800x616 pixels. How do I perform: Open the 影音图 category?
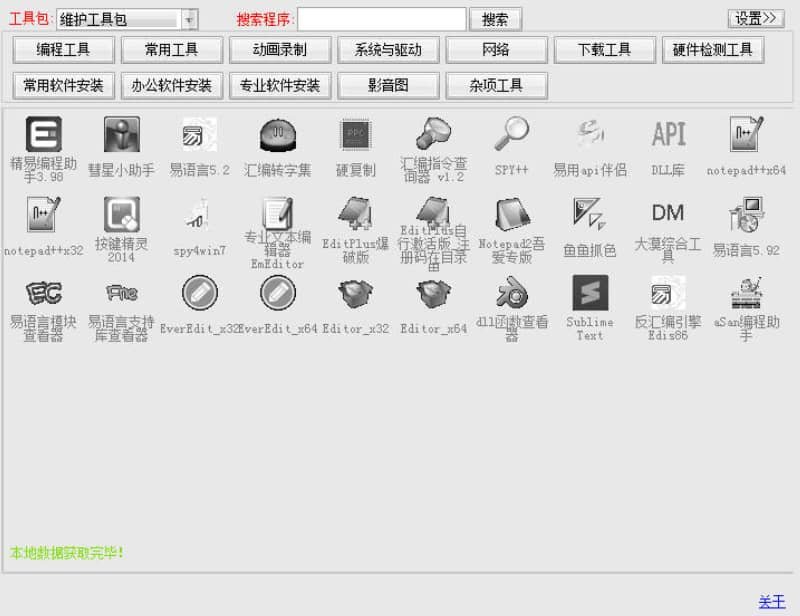pos(388,86)
